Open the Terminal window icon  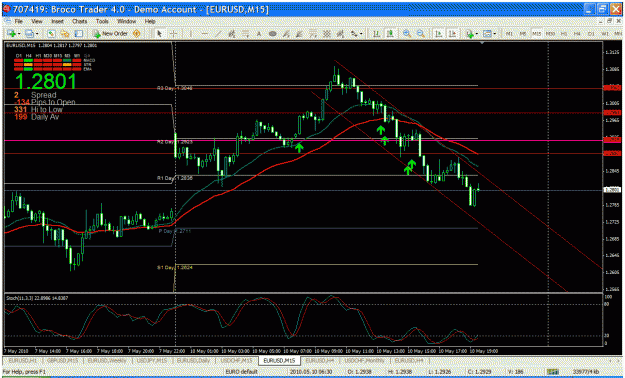(79, 34)
